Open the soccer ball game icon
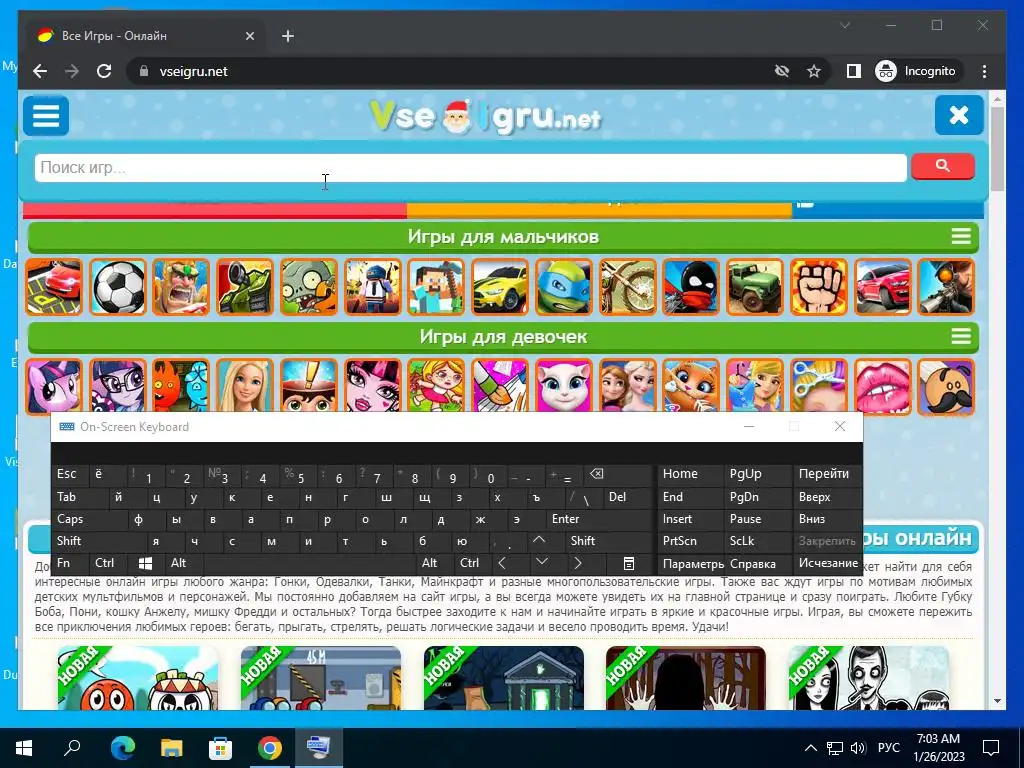Image resolution: width=1024 pixels, height=768 pixels. (x=118, y=287)
